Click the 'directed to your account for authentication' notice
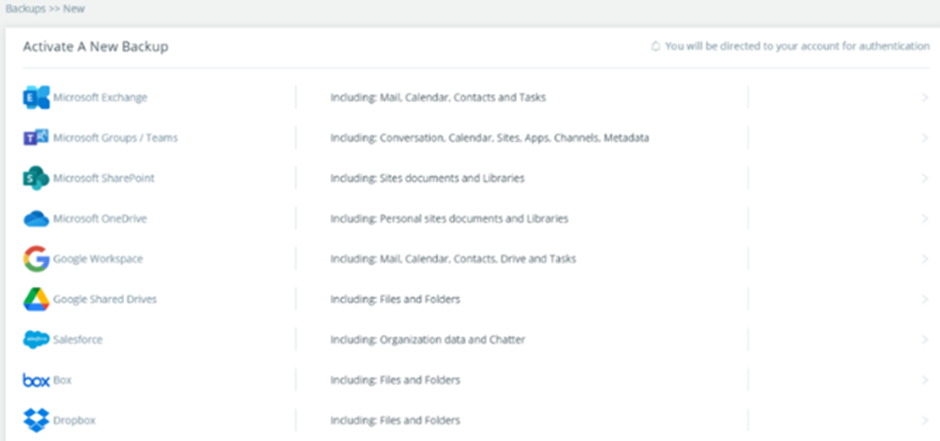 click(x=797, y=46)
